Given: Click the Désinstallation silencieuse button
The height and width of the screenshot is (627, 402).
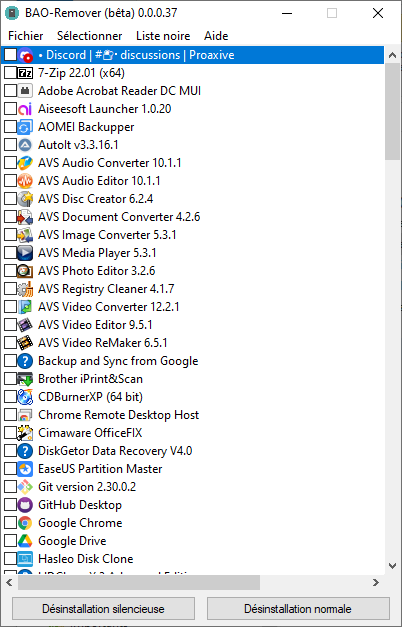Looking at the screenshot, I should 103,609.
